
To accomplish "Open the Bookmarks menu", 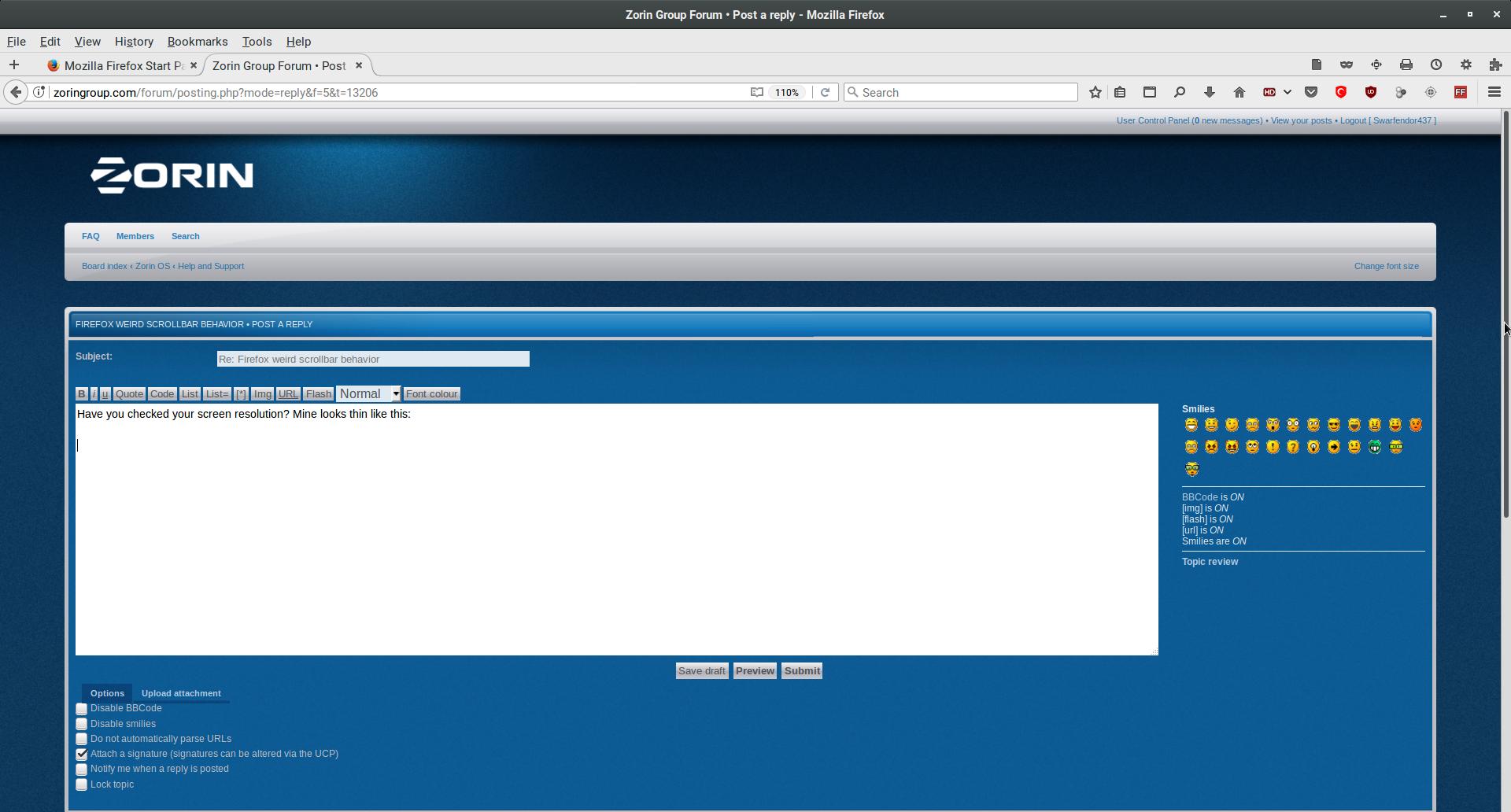I will (x=197, y=42).
